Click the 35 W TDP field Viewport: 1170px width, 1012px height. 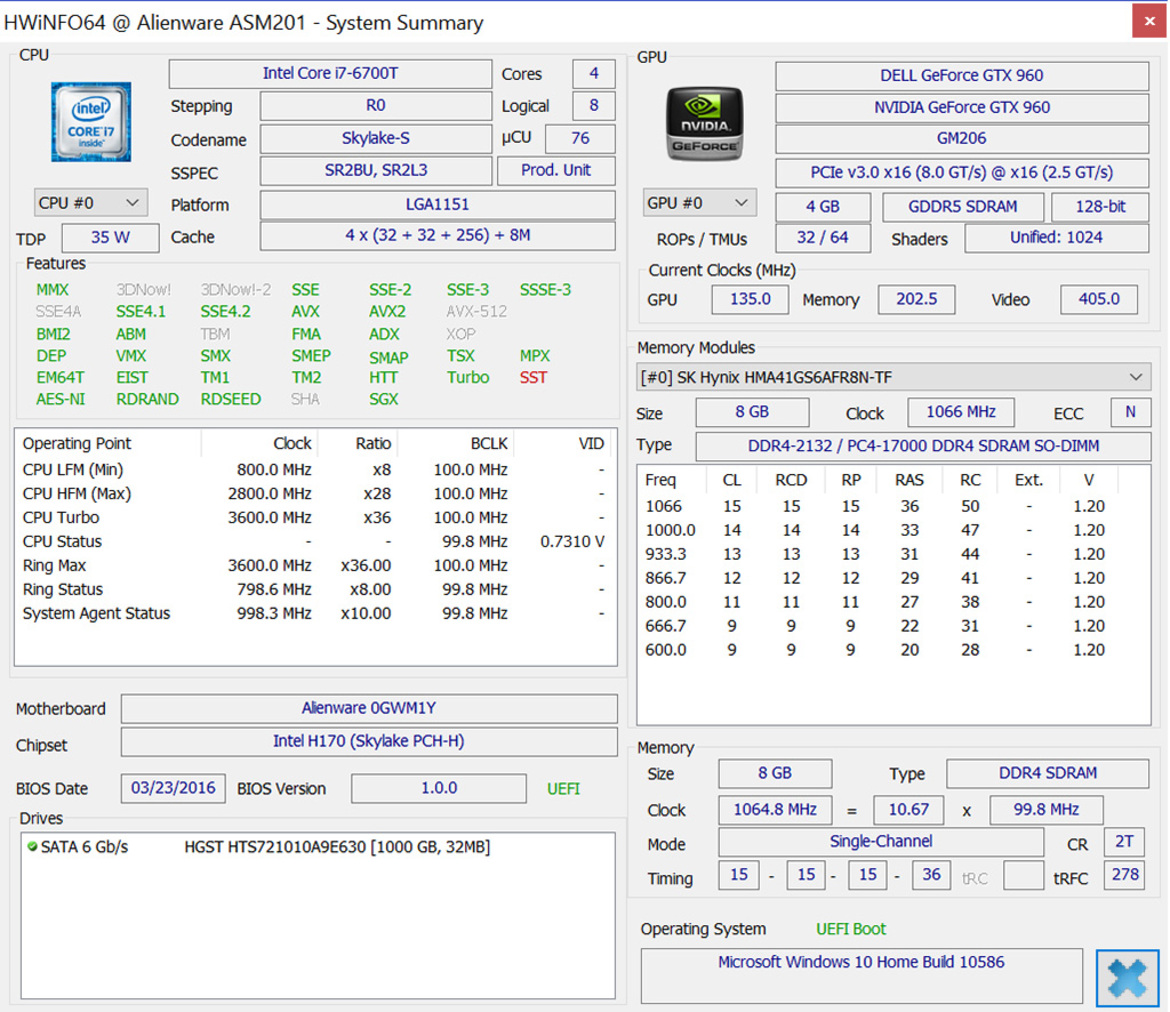pos(110,238)
